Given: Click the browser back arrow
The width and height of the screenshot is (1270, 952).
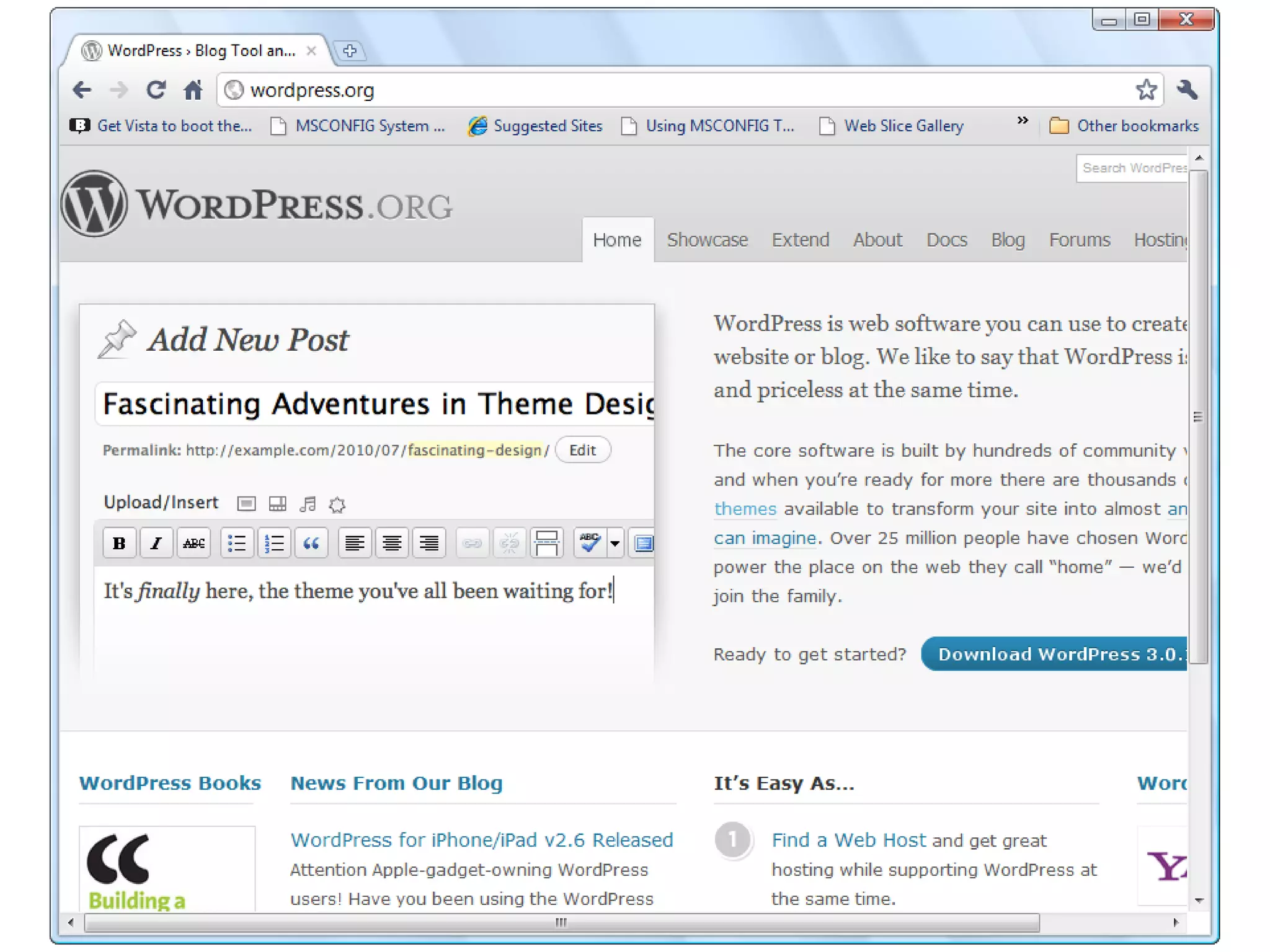Looking at the screenshot, I should (x=82, y=90).
